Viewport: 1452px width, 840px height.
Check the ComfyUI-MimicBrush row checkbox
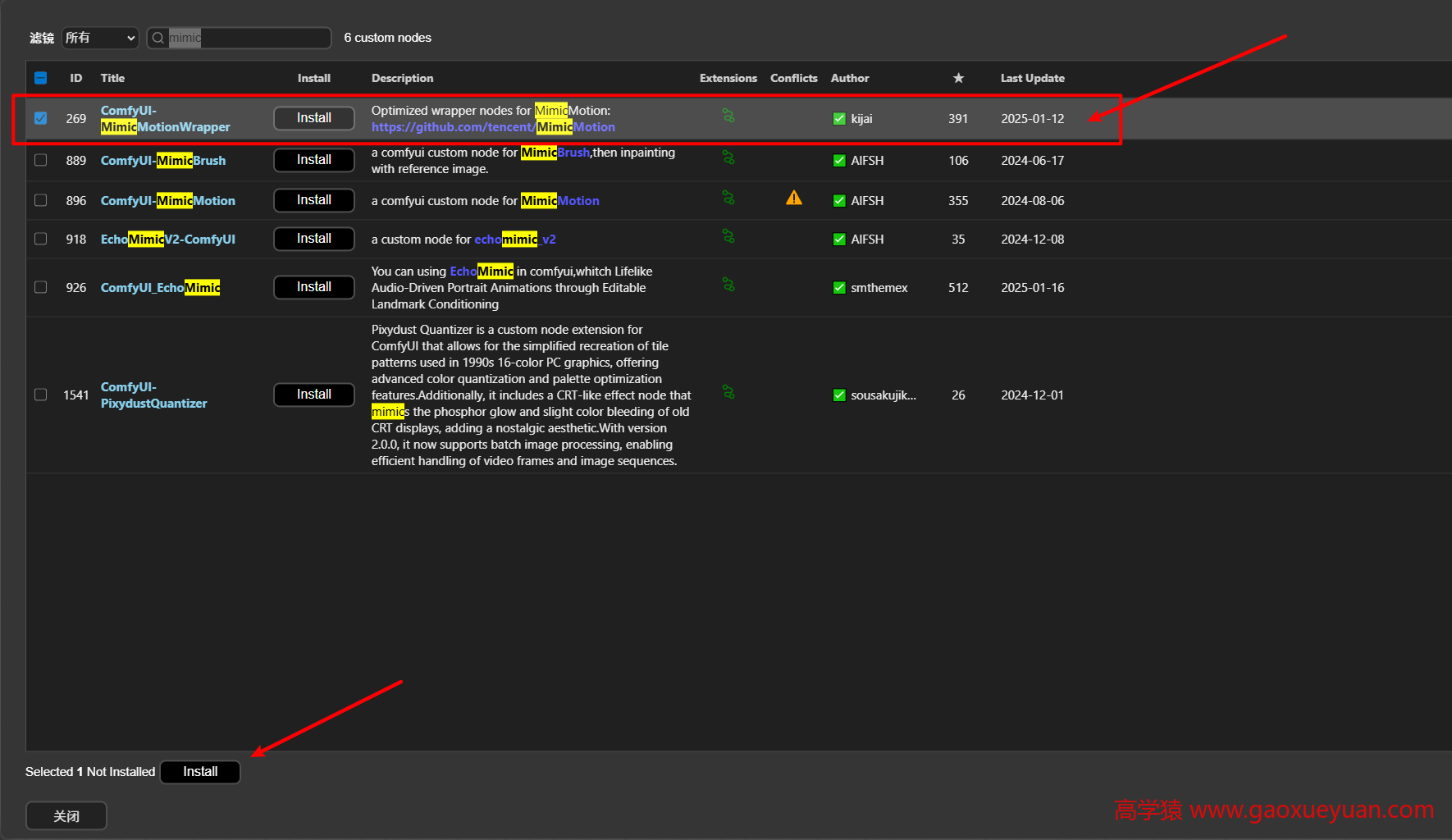tap(40, 160)
